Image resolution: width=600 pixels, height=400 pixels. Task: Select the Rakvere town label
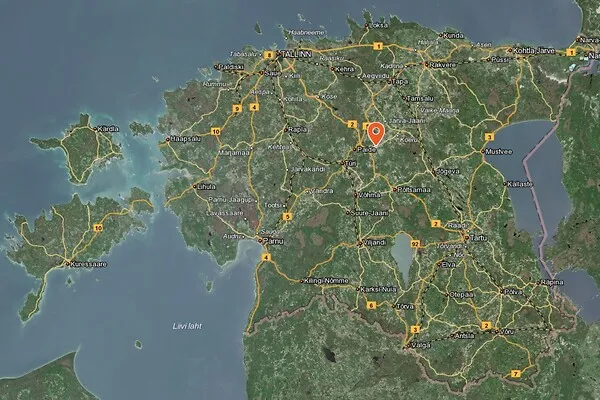(x=443, y=65)
